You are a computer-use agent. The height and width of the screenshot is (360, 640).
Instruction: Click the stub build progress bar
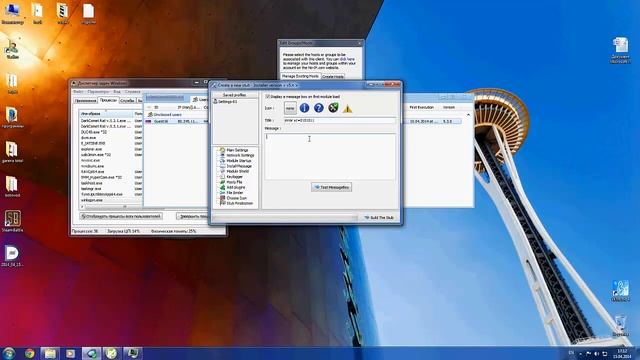pyautogui.click(x=285, y=218)
